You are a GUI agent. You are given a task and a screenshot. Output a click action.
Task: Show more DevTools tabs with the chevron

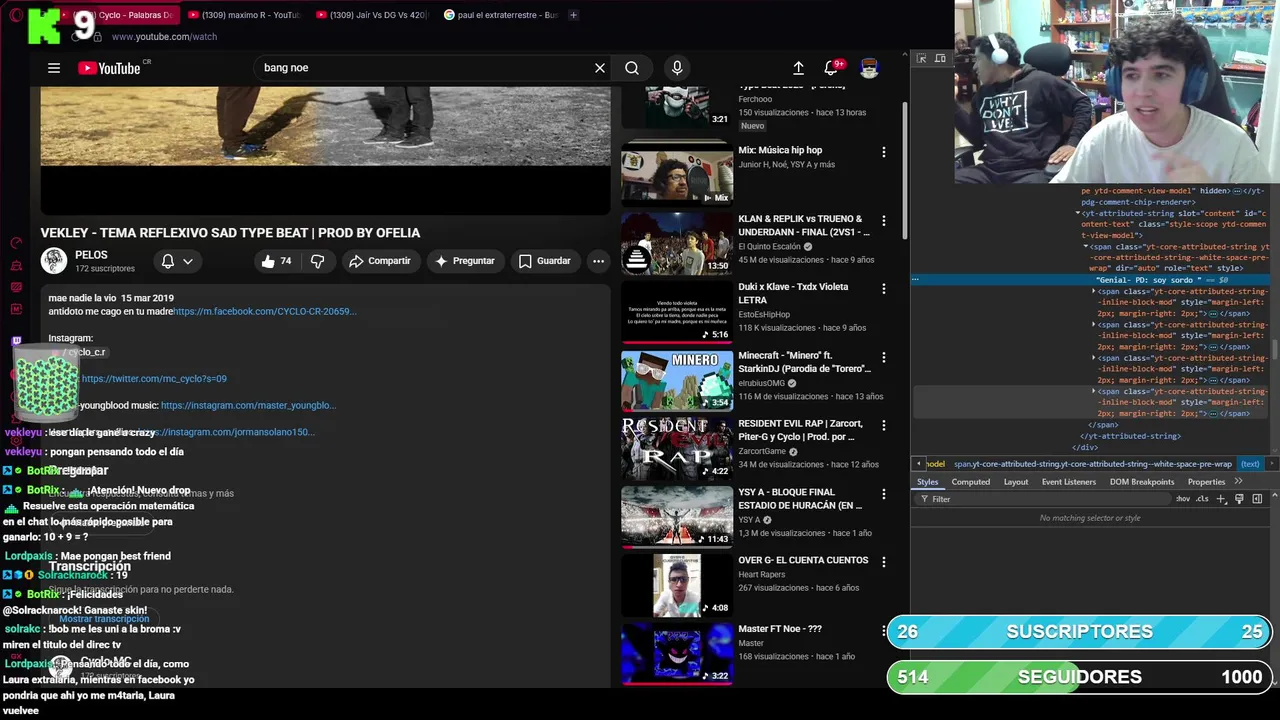coord(1238,481)
